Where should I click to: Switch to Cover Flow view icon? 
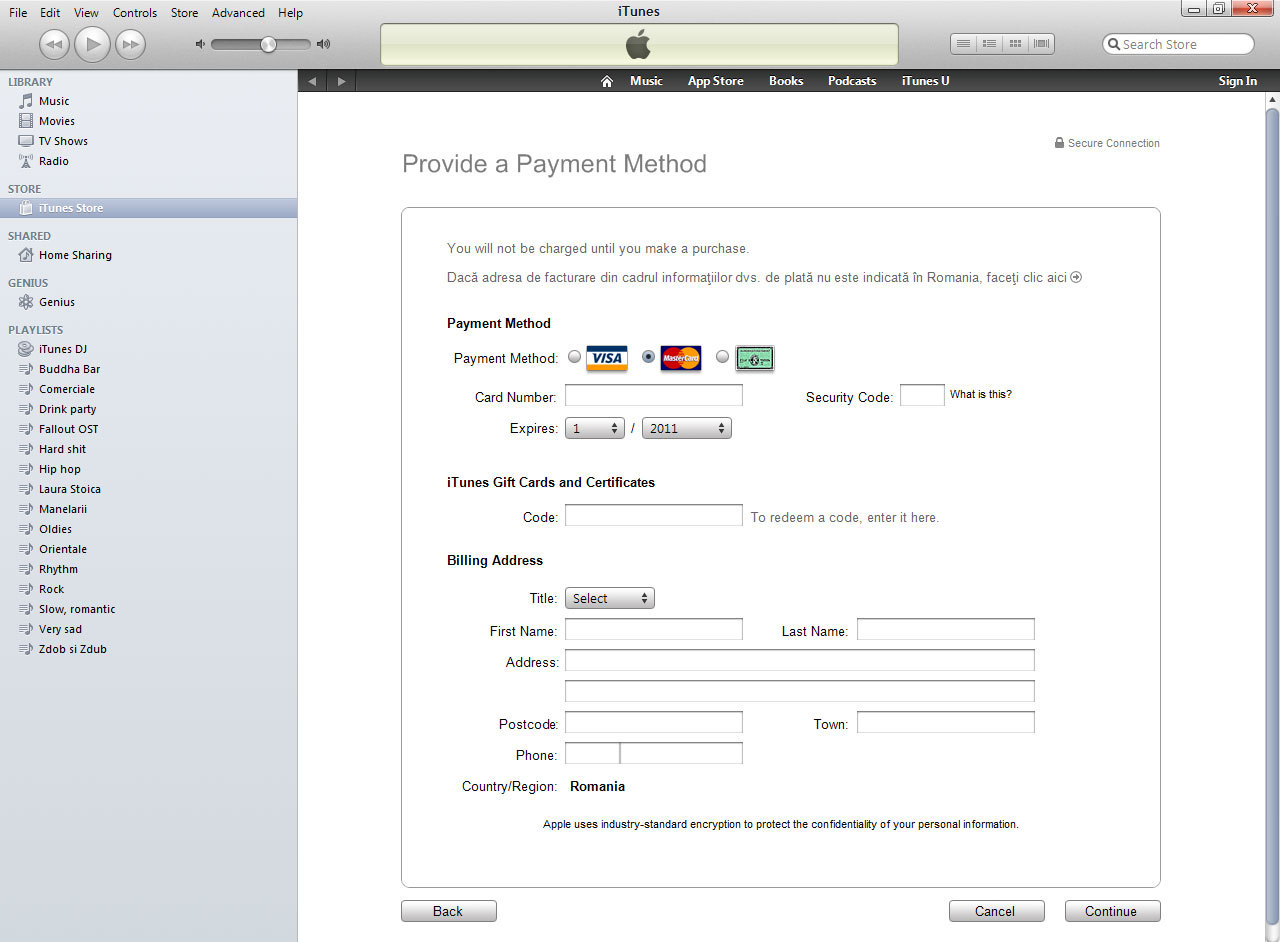pos(1041,44)
